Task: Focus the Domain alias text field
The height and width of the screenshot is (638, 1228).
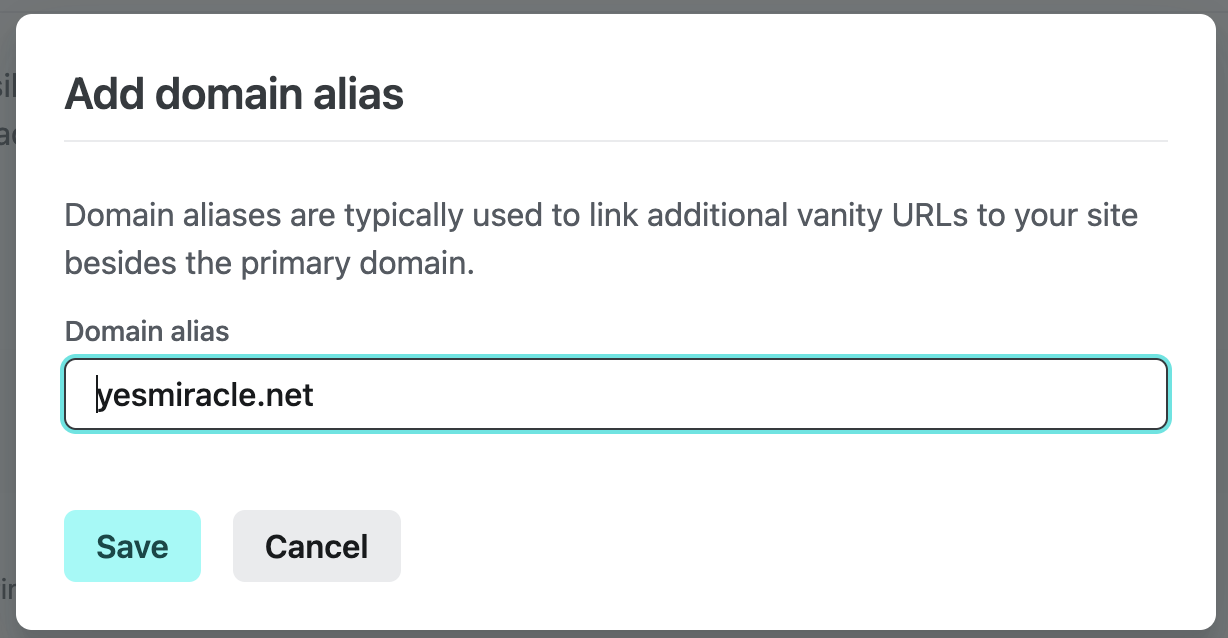Action: [x=615, y=395]
